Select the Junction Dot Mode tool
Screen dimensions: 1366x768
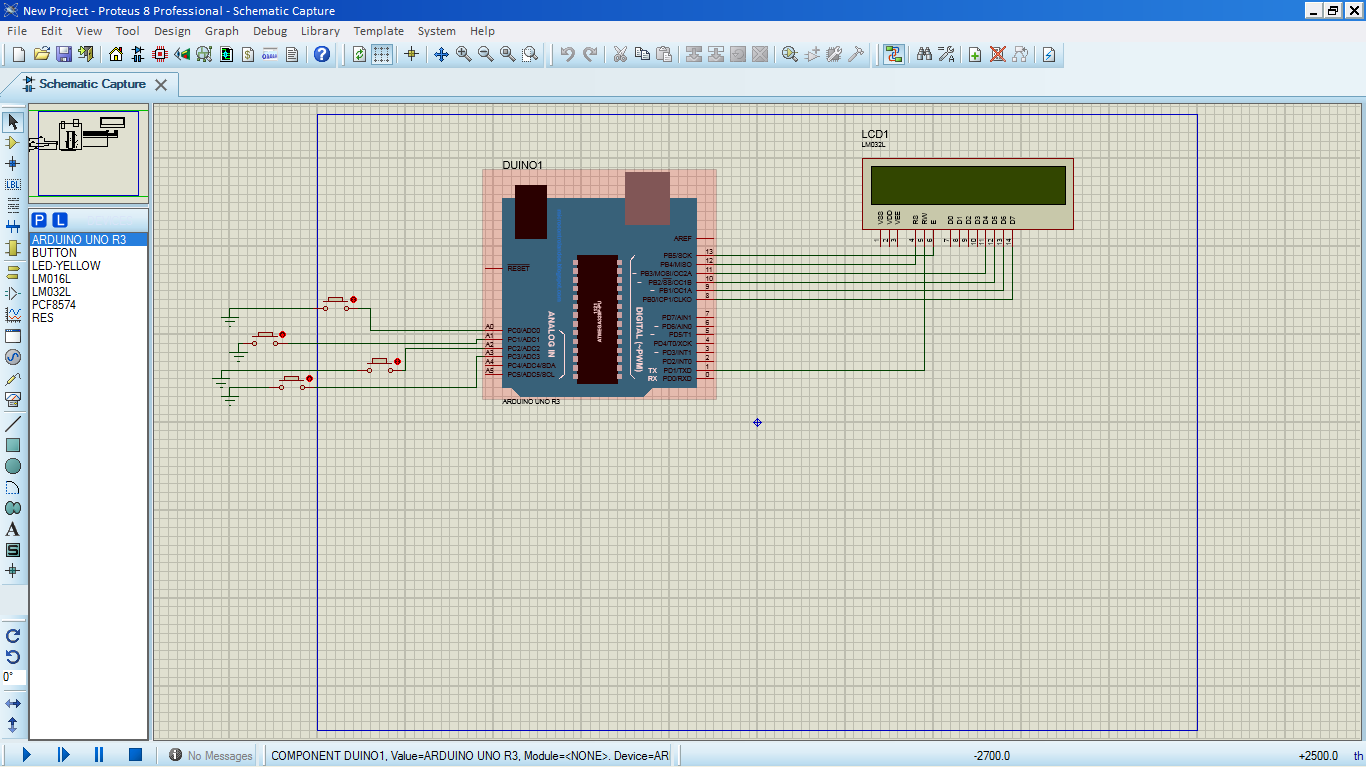(14, 165)
